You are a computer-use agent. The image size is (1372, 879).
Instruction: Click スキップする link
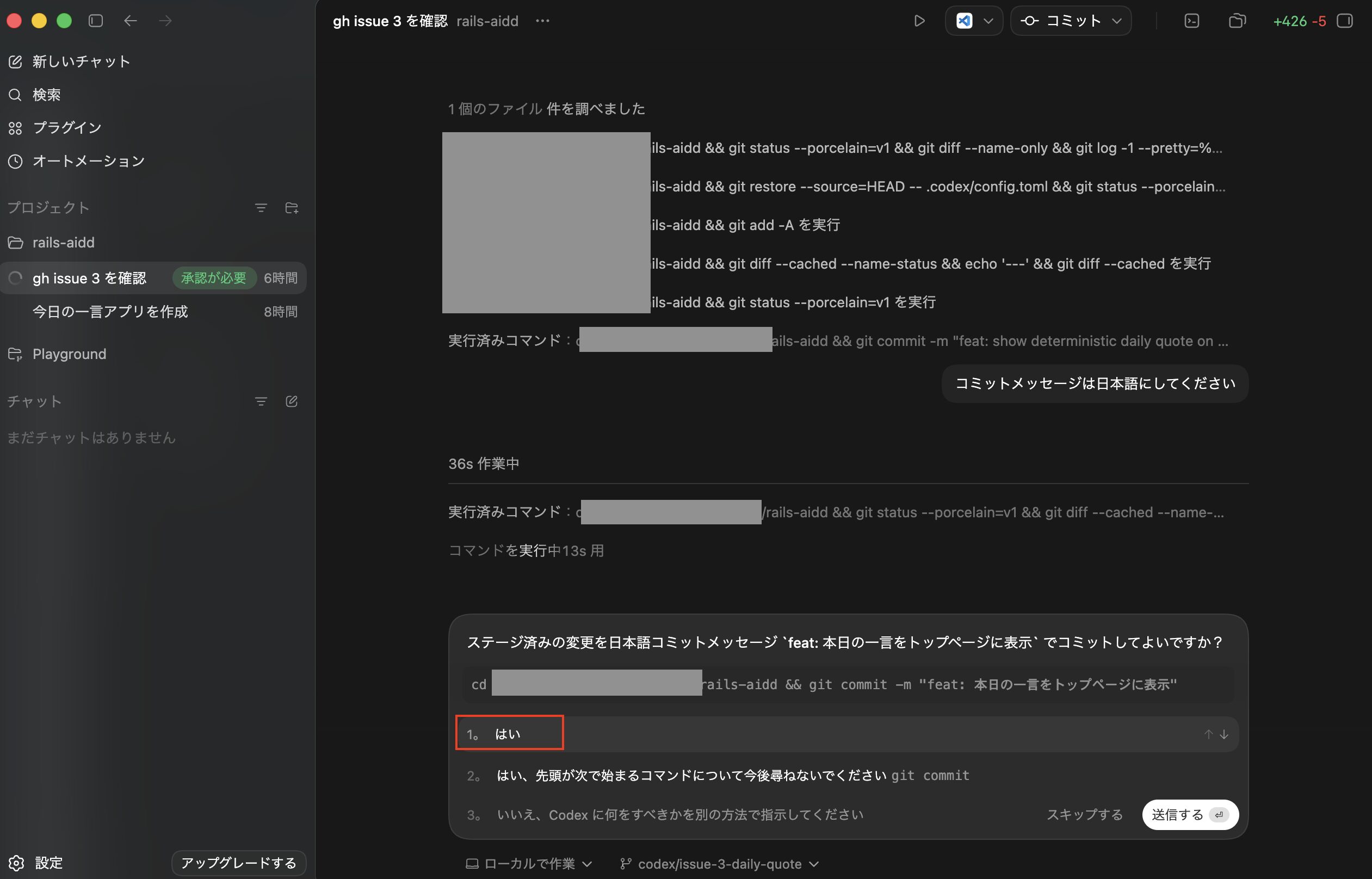tap(1084, 814)
